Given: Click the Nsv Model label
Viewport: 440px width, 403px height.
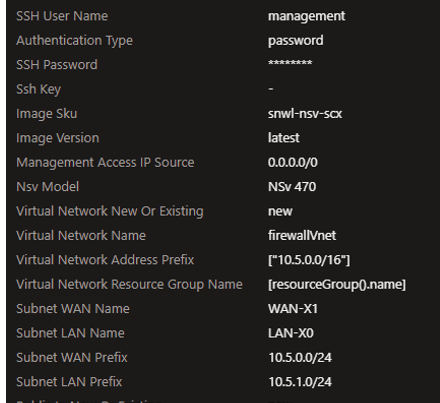Looking at the screenshot, I should pyautogui.click(x=47, y=187).
